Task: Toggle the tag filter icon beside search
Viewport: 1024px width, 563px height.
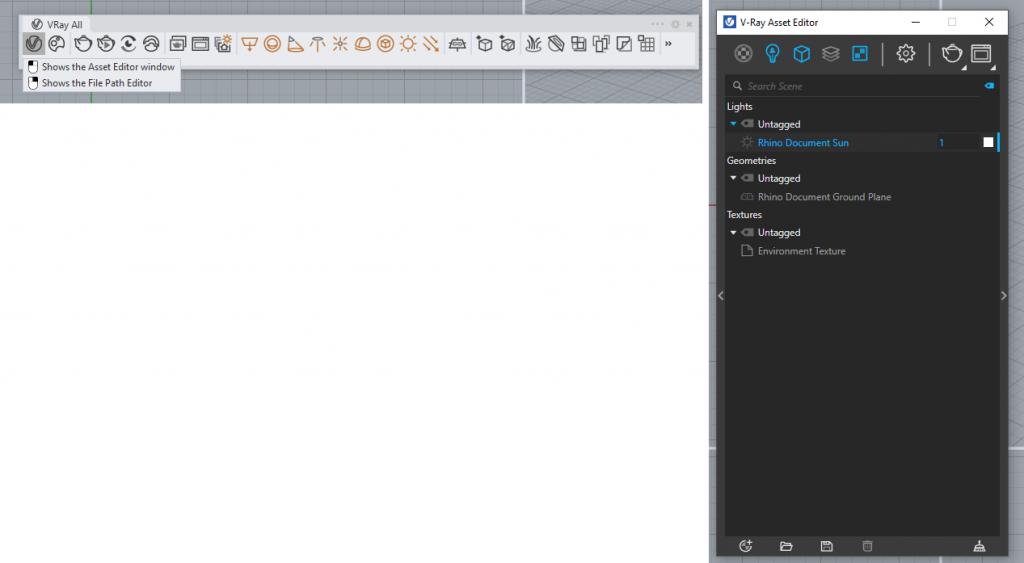Action: [x=989, y=87]
